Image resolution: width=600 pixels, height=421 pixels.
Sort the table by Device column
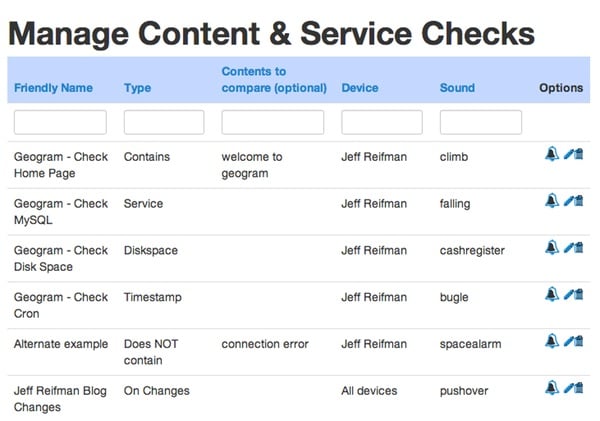tap(360, 88)
